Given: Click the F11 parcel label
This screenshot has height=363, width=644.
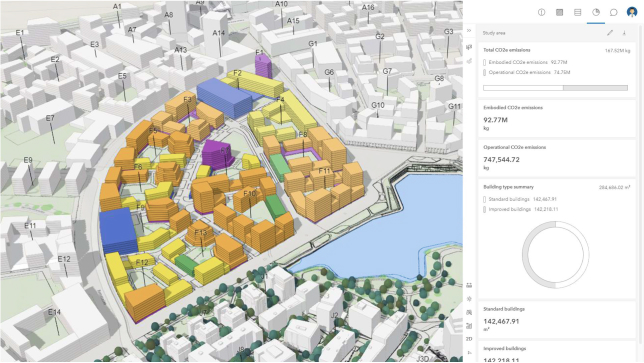Looking at the screenshot, I should click(324, 171).
